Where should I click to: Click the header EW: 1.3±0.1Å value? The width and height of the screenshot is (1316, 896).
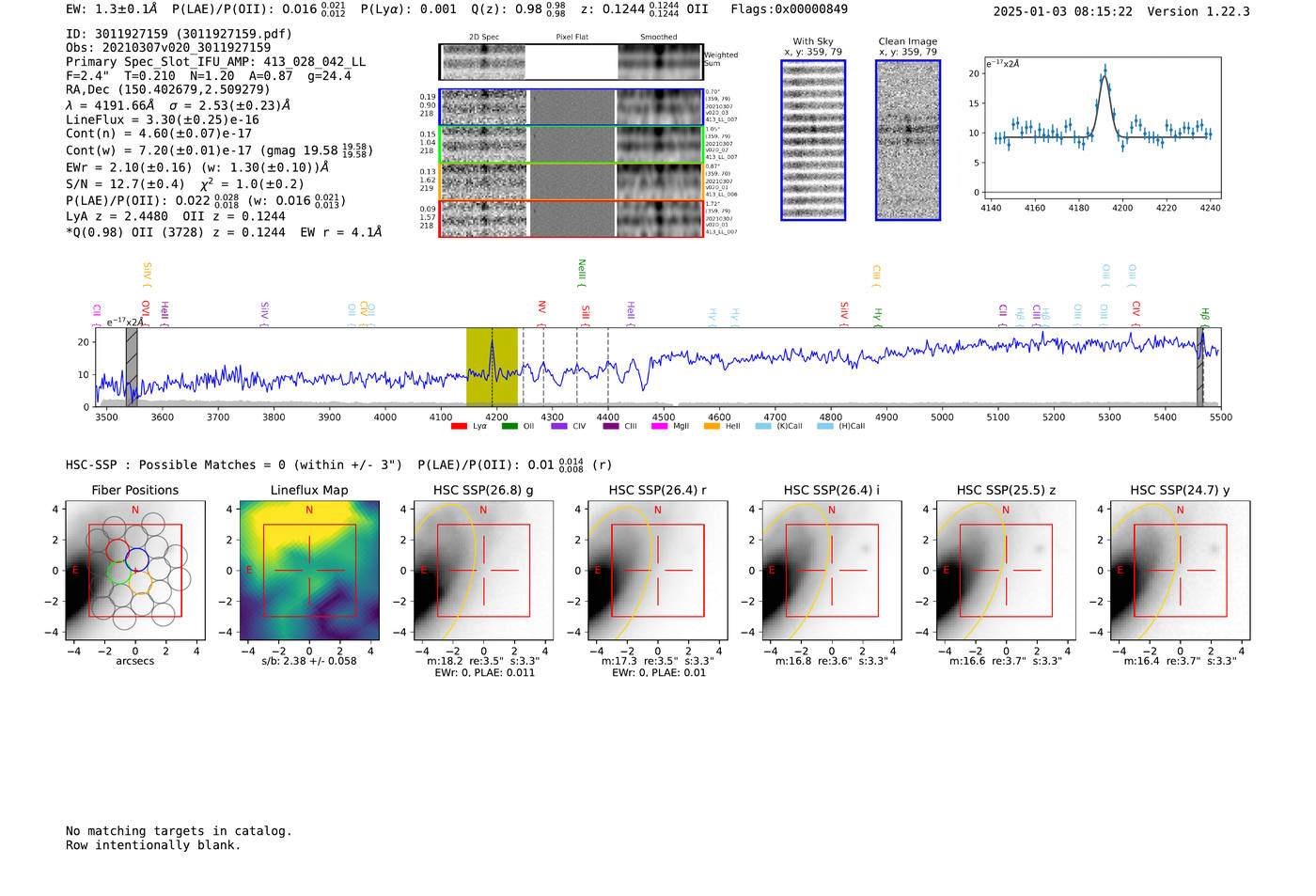(x=112, y=9)
